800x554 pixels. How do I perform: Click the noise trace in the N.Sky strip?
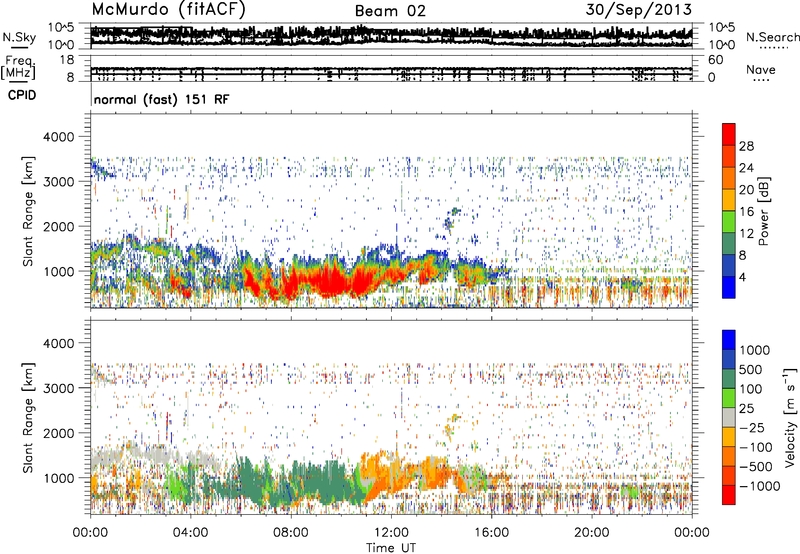(391, 36)
